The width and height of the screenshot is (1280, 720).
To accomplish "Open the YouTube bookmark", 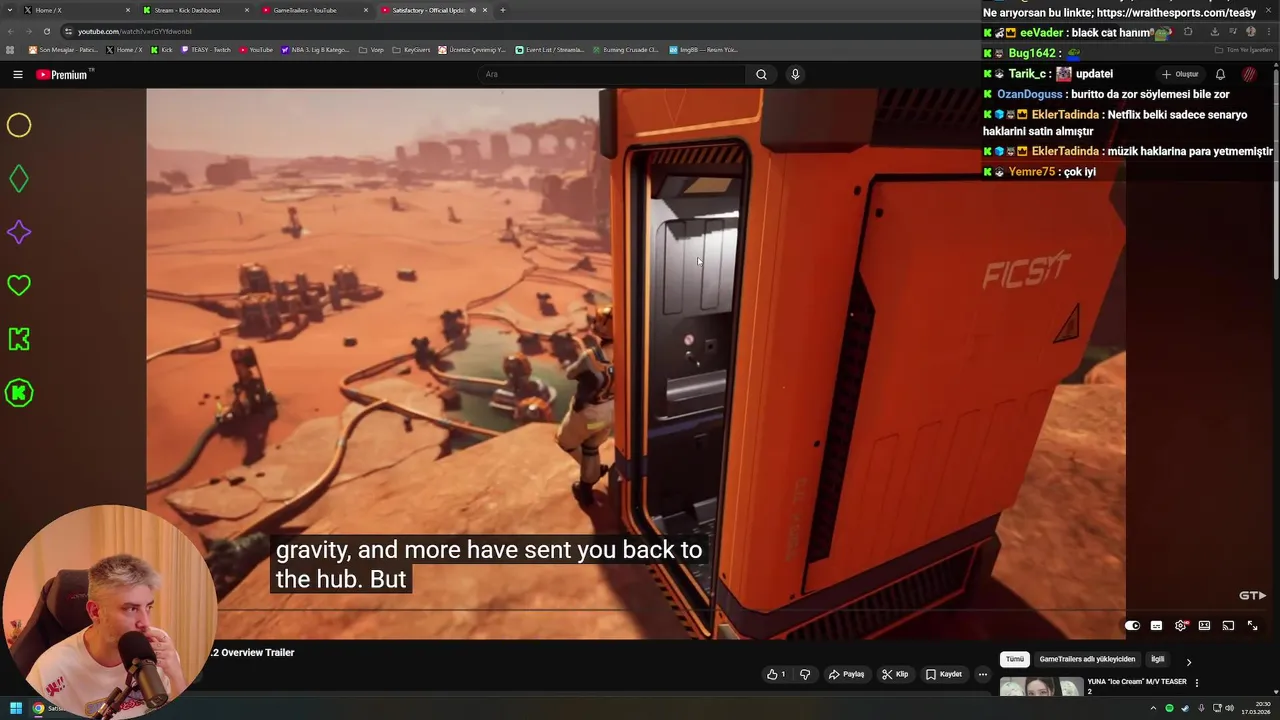I will [x=256, y=50].
